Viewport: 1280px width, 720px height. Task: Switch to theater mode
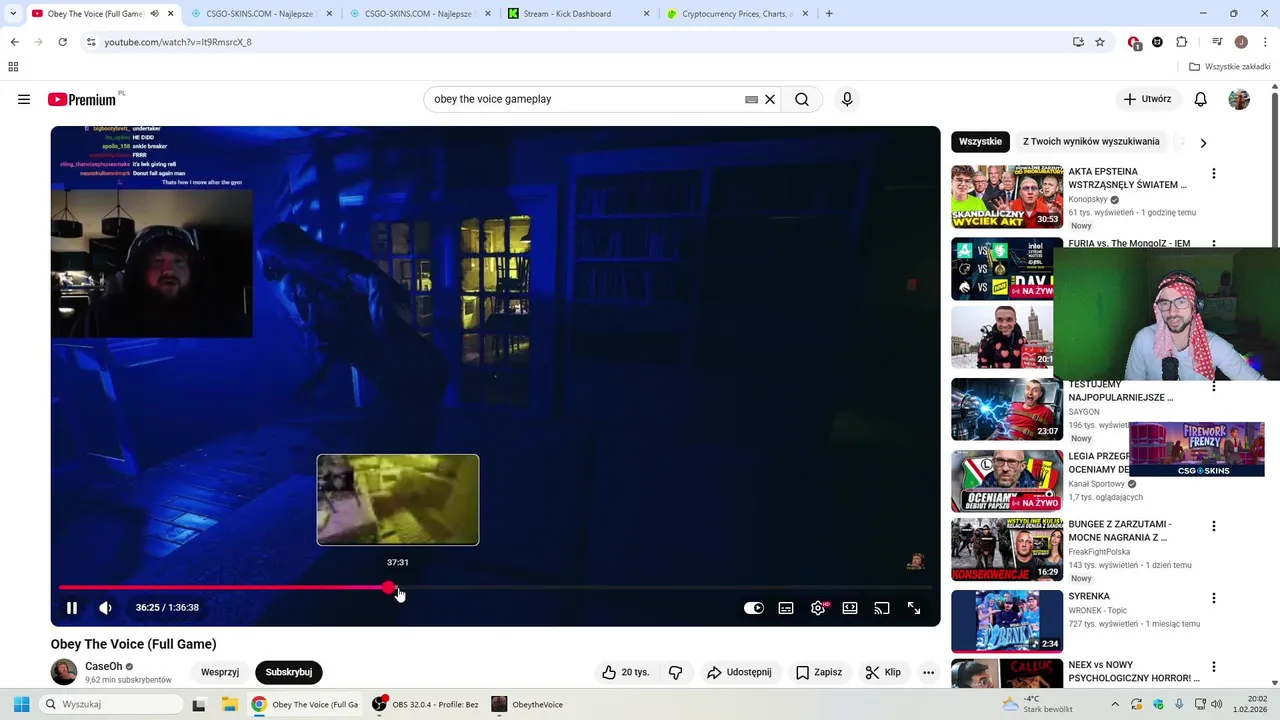850,608
